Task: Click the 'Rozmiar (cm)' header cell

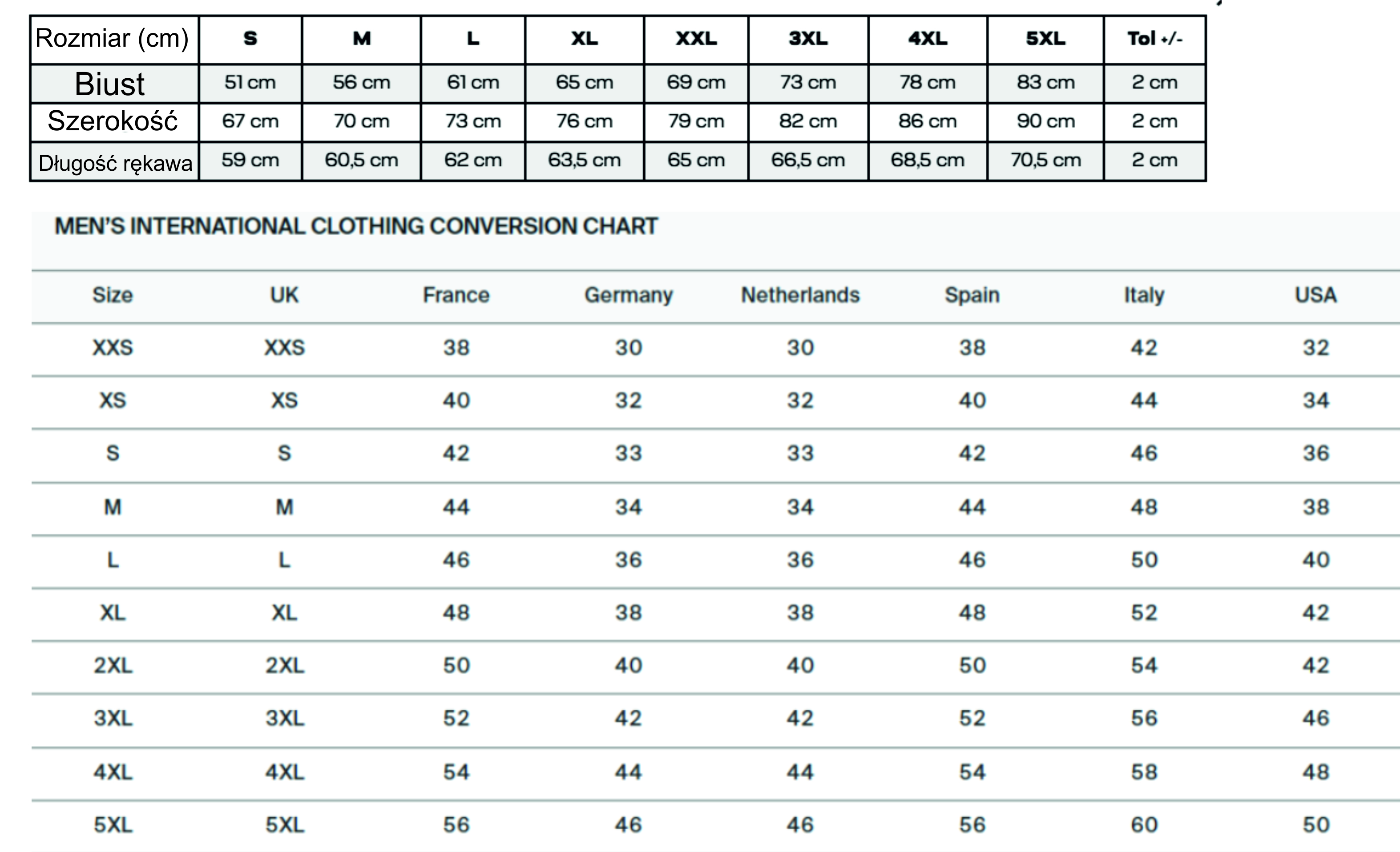Action: coord(112,39)
